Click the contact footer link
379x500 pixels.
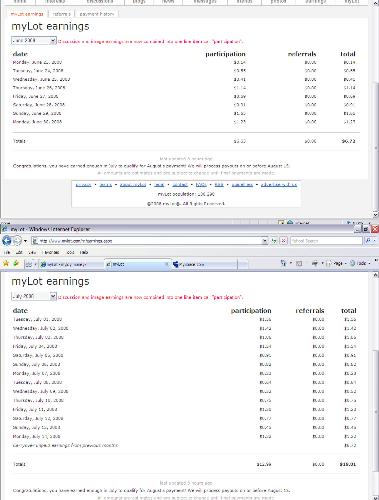pos(180,185)
